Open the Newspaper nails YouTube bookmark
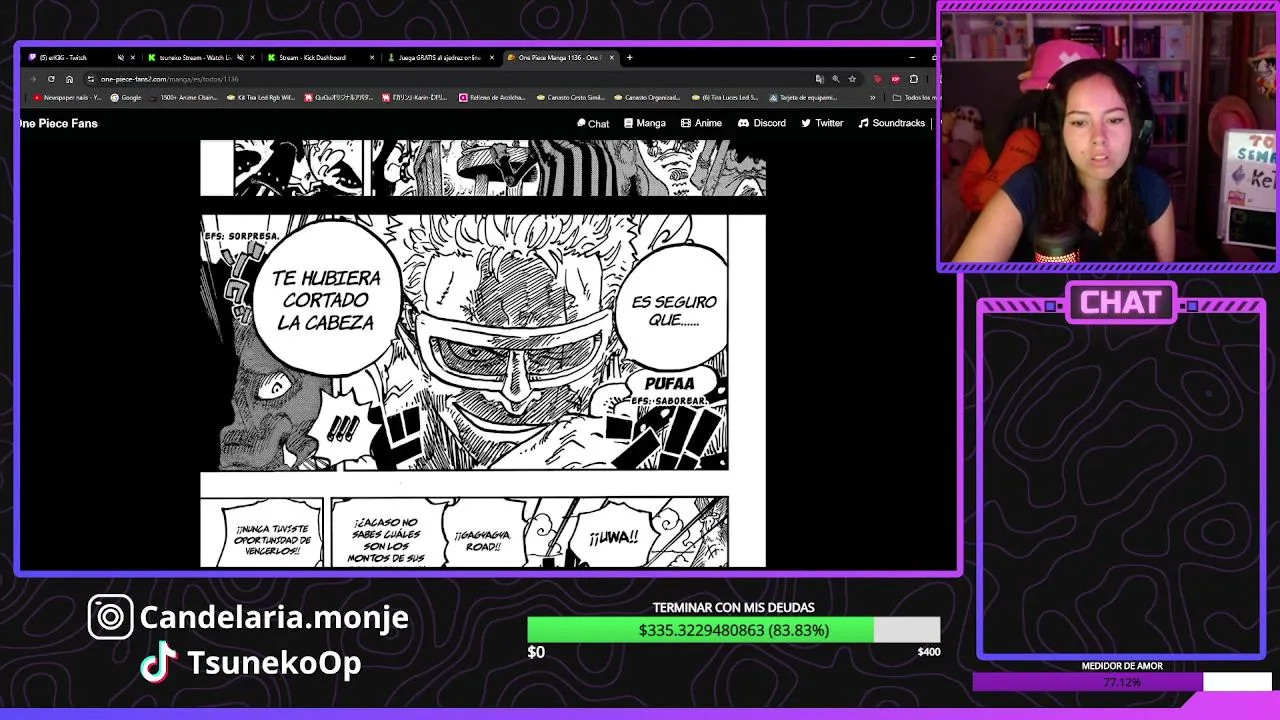Image resolution: width=1280 pixels, height=720 pixels. (67, 98)
